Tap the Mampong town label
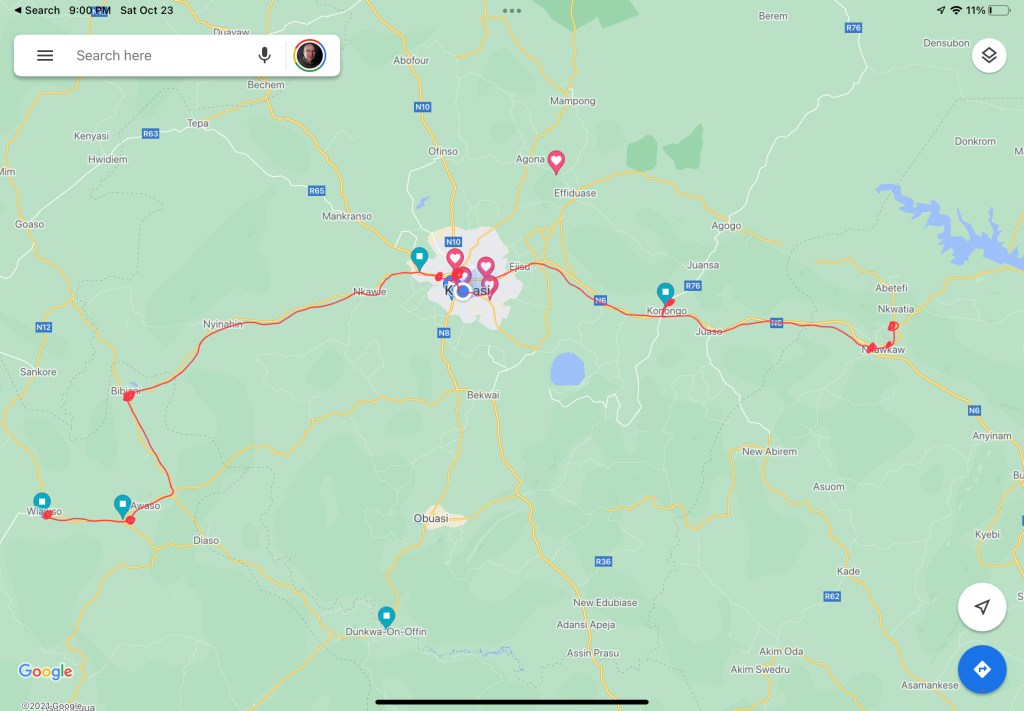This screenshot has height=711, width=1024. point(573,101)
